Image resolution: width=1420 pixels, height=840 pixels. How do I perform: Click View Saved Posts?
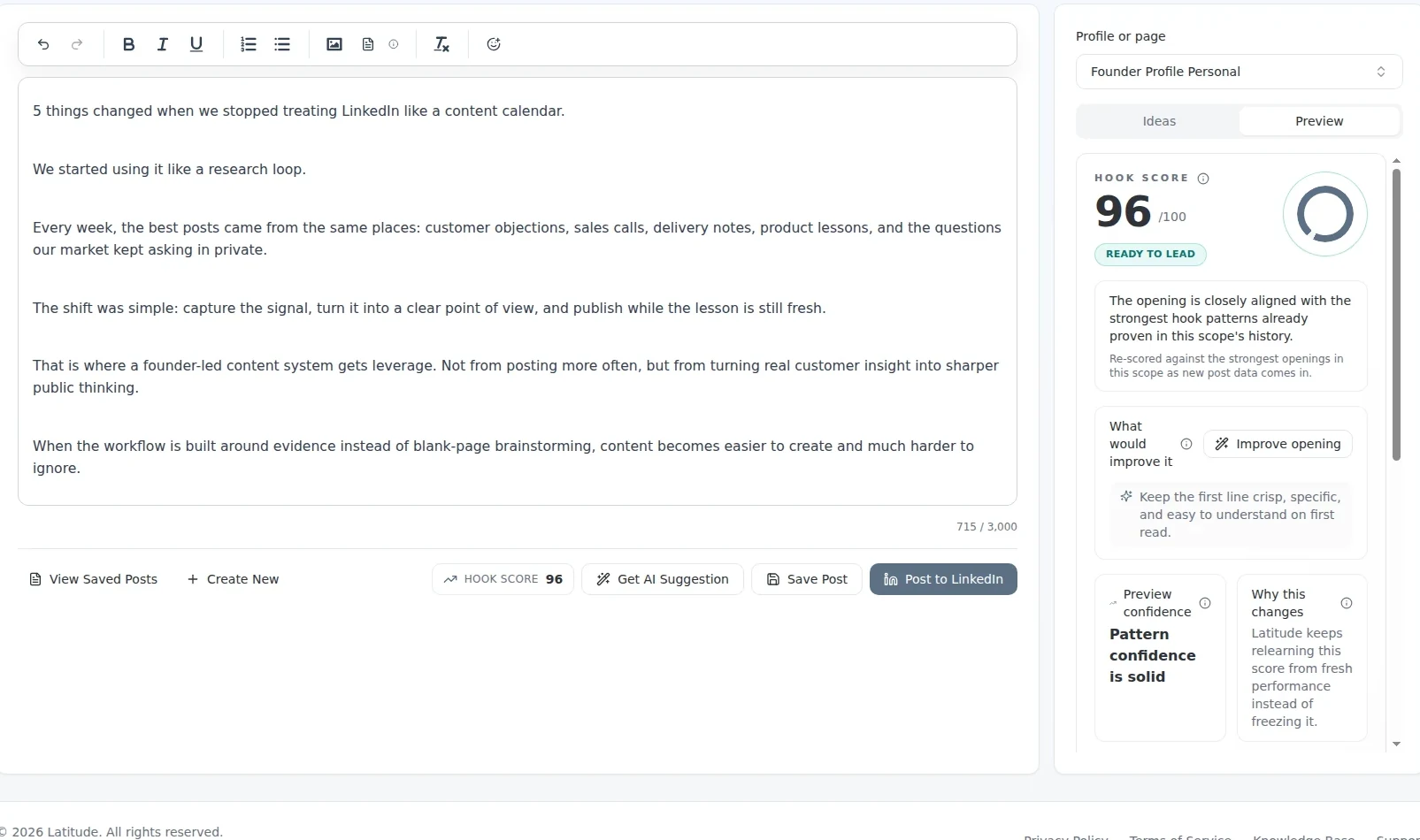point(94,579)
